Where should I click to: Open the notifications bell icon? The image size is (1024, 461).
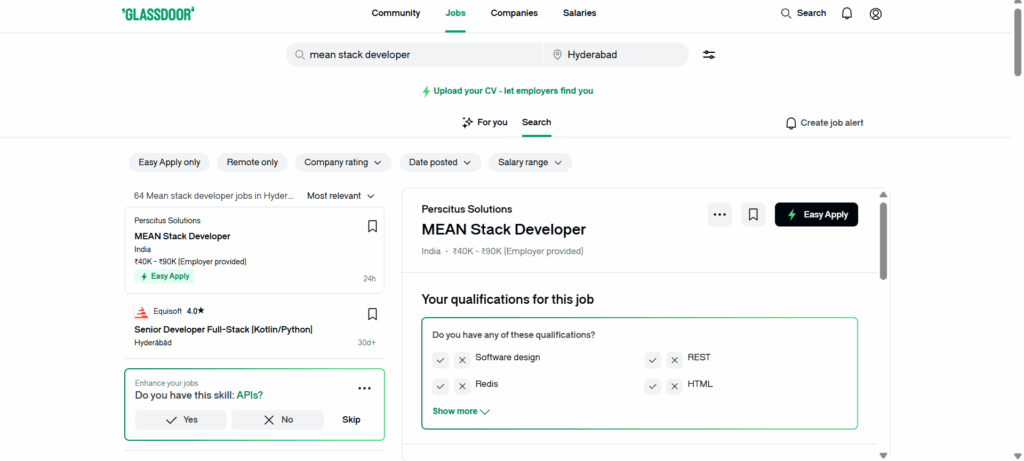[x=847, y=14]
